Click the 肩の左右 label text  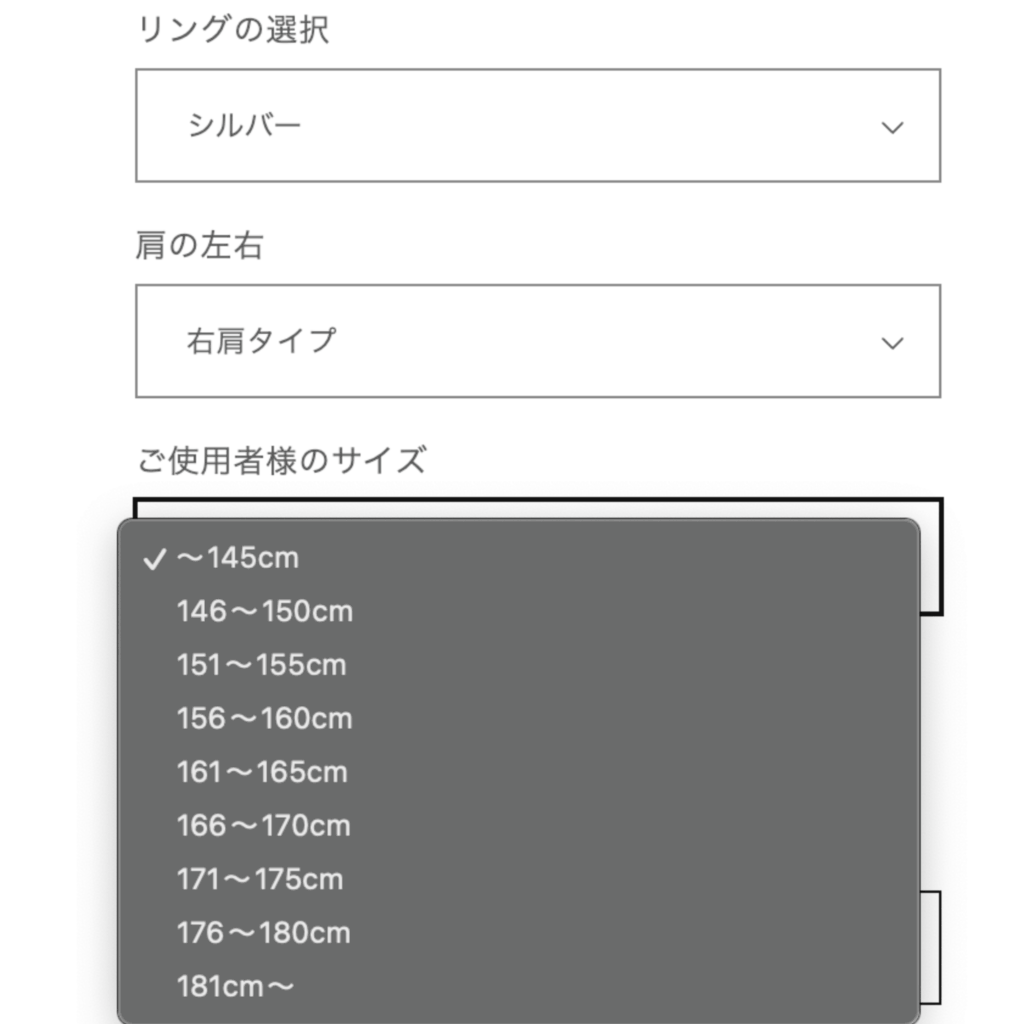[x=199, y=246]
